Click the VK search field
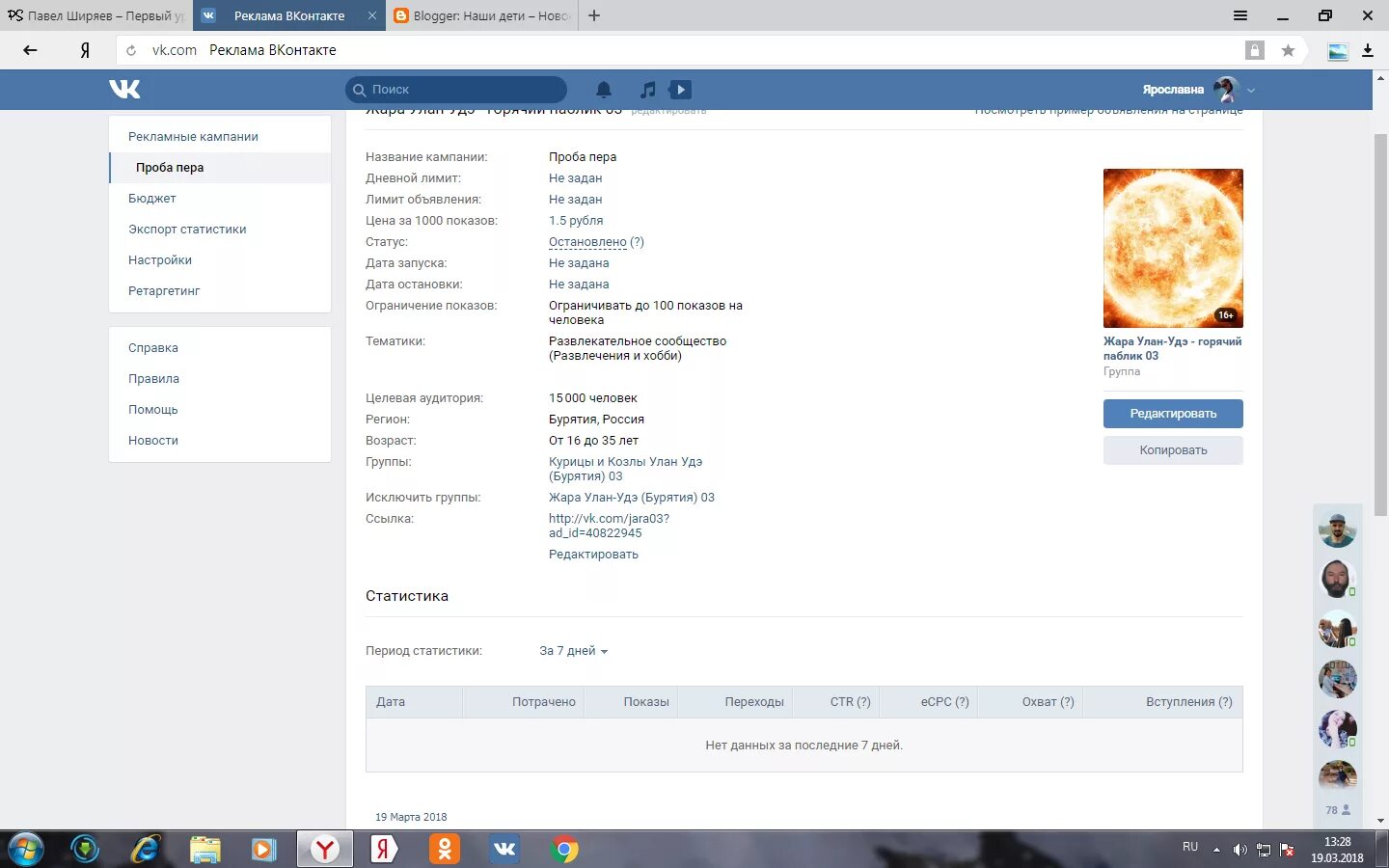Image resolution: width=1389 pixels, height=868 pixels. [456, 90]
